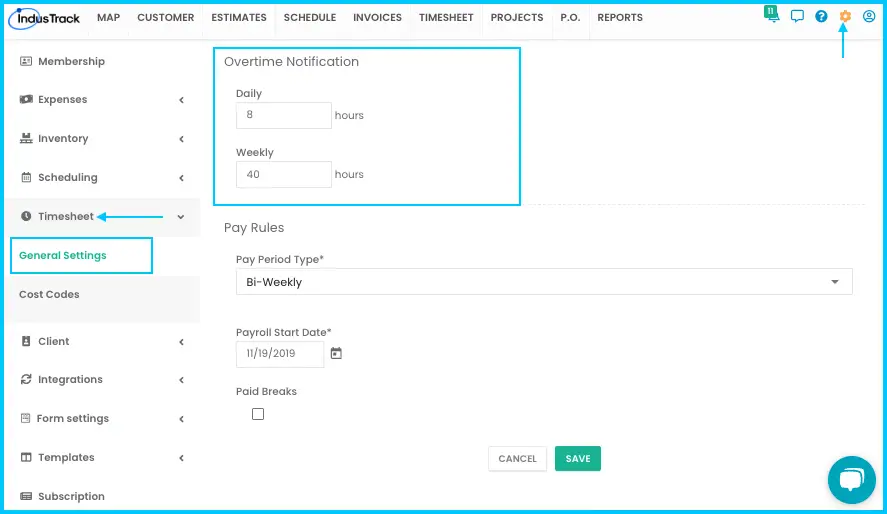Open the REPORTS menu
The image size is (887, 514).
click(x=620, y=18)
